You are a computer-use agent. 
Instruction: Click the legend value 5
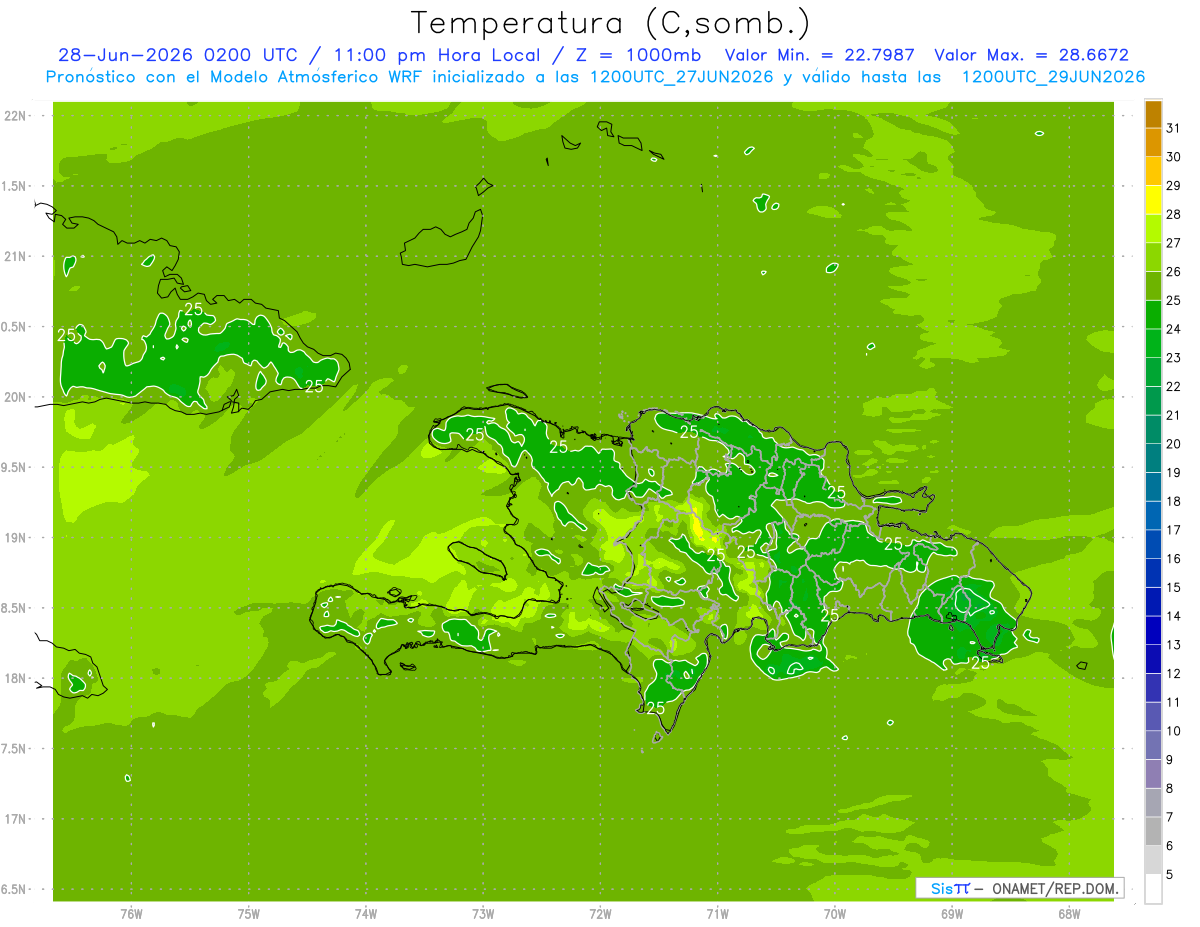(x=1170, y=875)
